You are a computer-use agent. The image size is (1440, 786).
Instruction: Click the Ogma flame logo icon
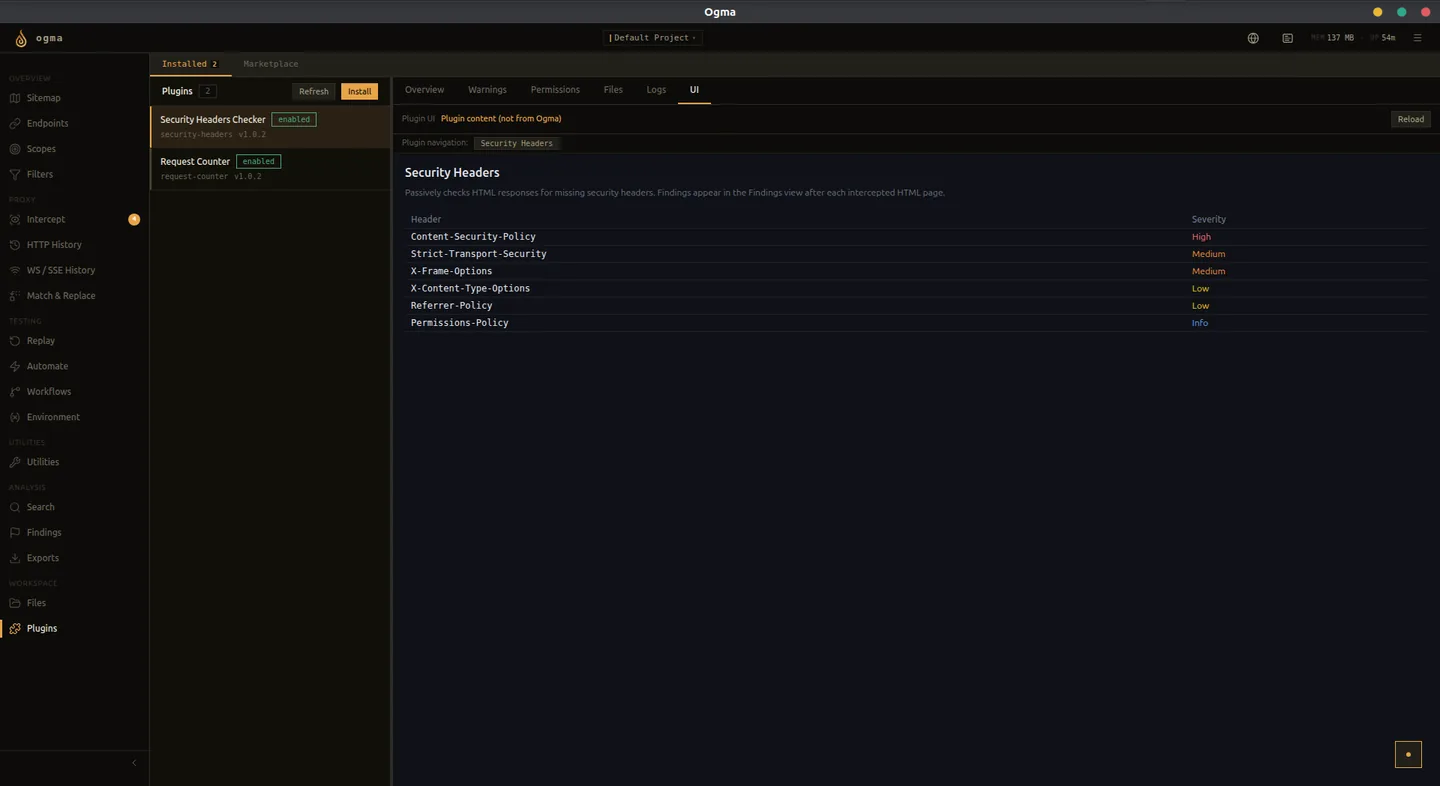coord(21,39)
